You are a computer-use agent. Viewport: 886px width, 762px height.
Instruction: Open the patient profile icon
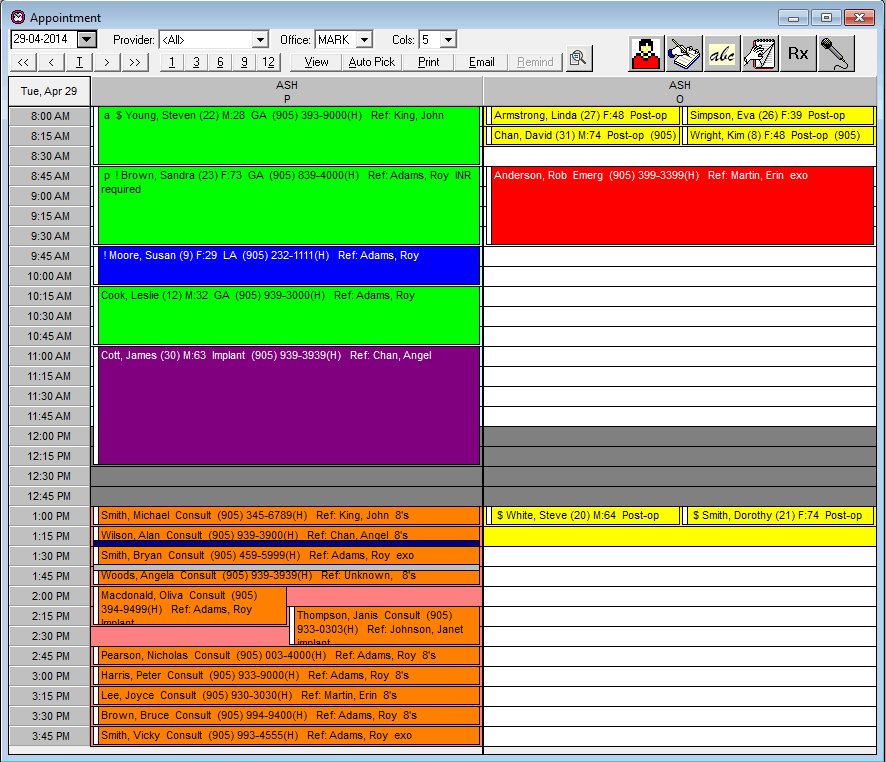(646, 54)
